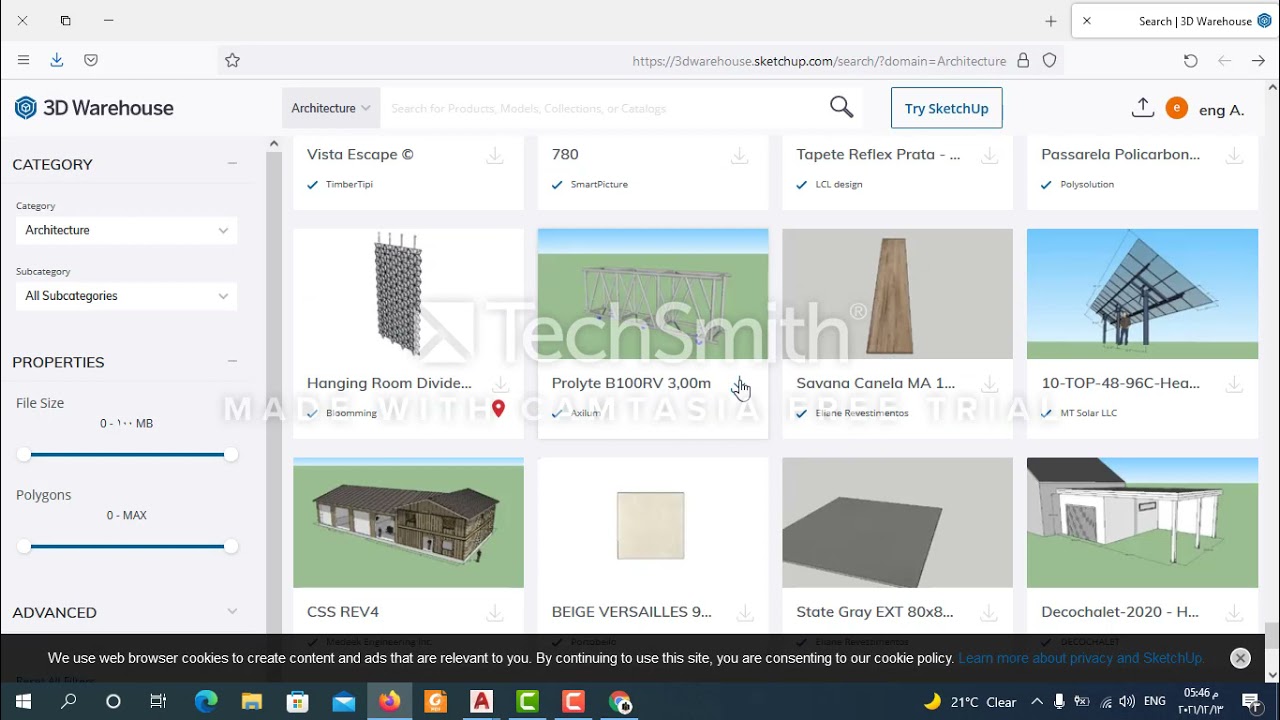1280x720 pixels.
Task: Open the CSS REV4 building thumbnail
Action: [x=408, y=523]
